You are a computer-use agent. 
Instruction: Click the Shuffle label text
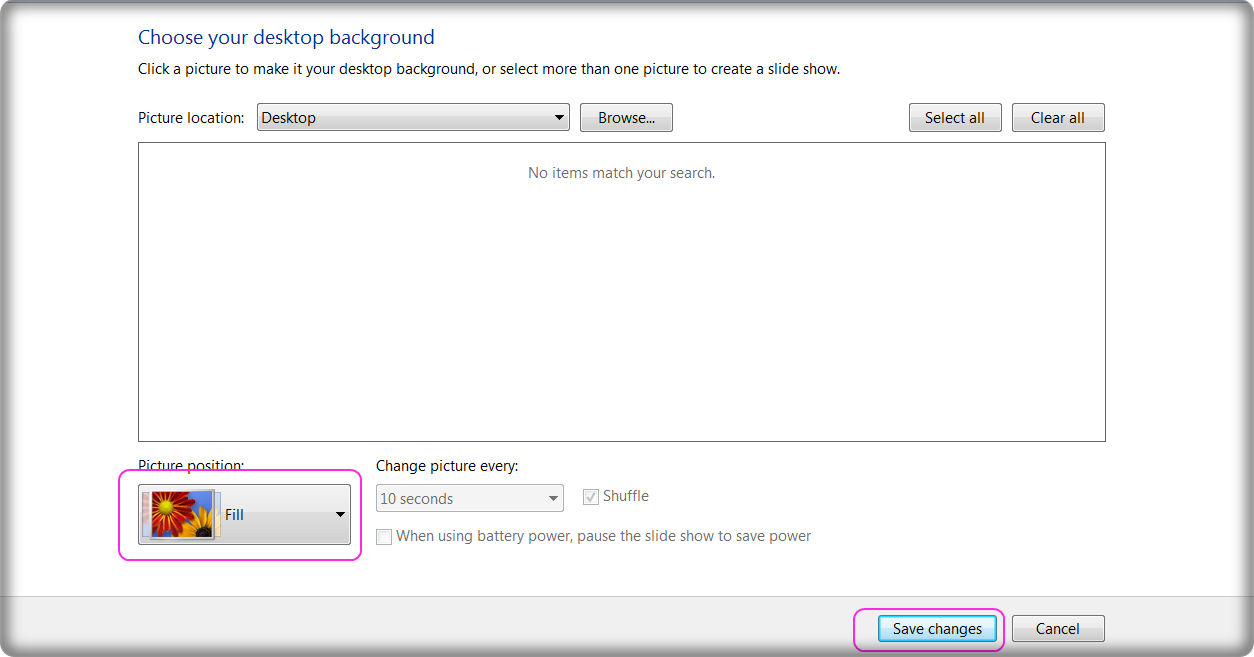click(626, 496)
